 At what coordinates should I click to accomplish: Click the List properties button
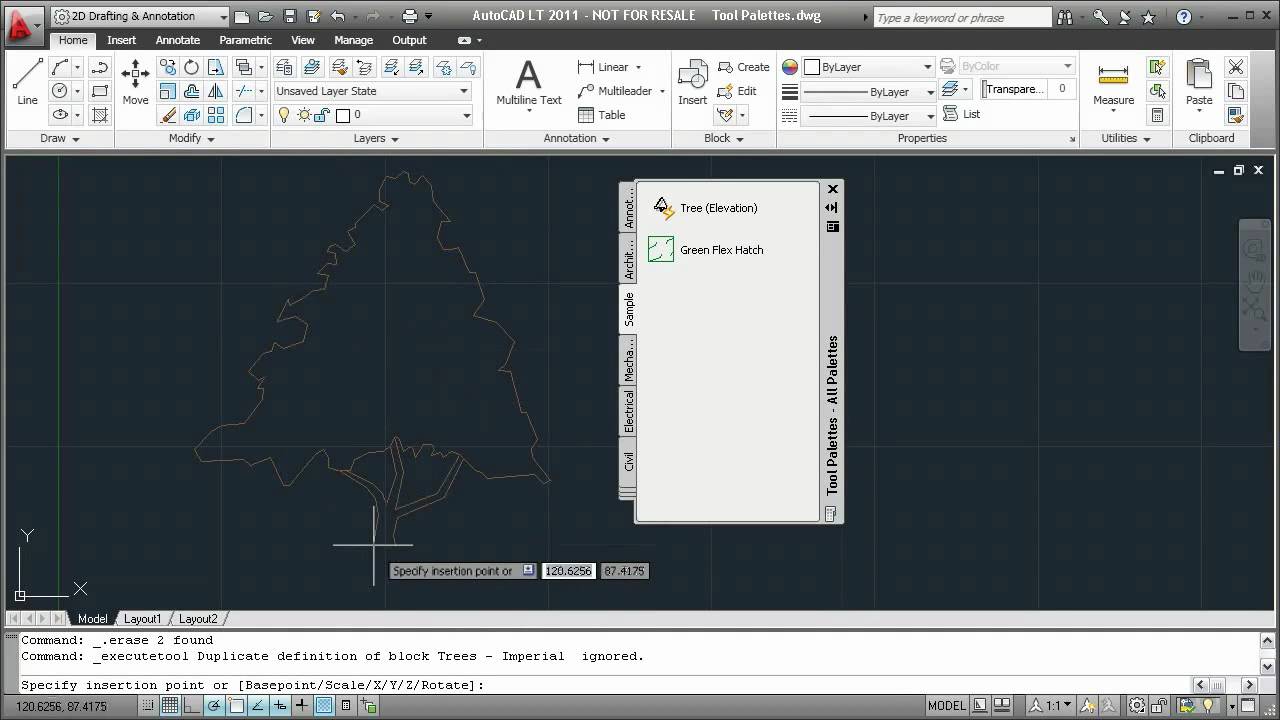[x=962, y=114]
